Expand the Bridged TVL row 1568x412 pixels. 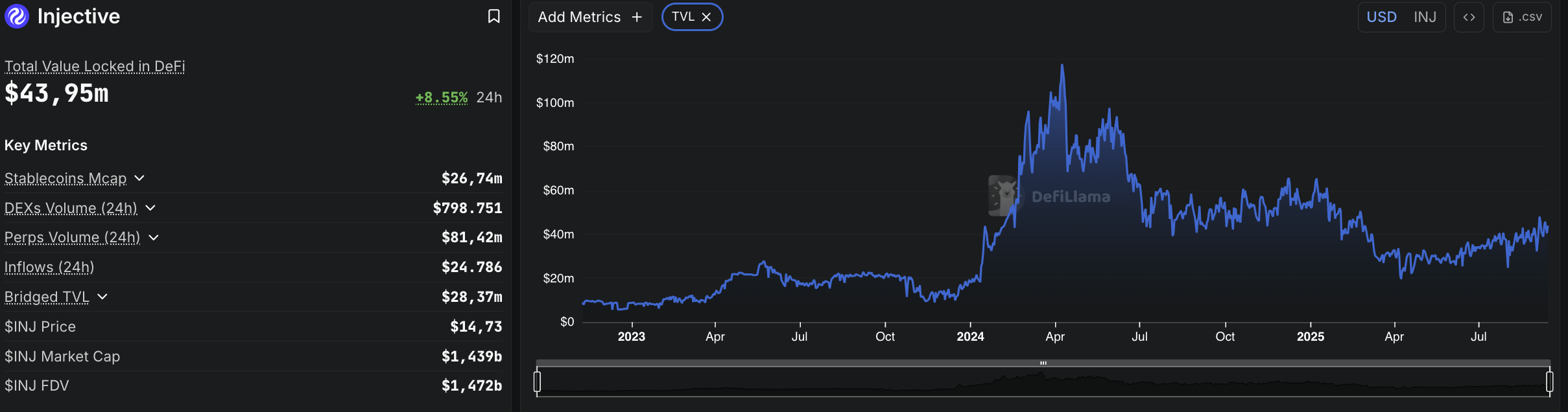(x=102, y=297)
